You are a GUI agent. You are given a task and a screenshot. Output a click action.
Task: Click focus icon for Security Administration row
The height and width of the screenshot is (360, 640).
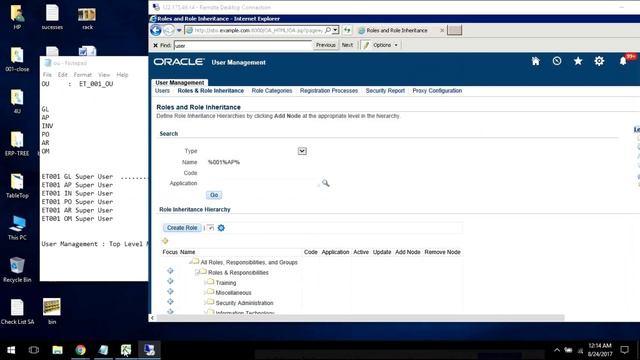170,301
